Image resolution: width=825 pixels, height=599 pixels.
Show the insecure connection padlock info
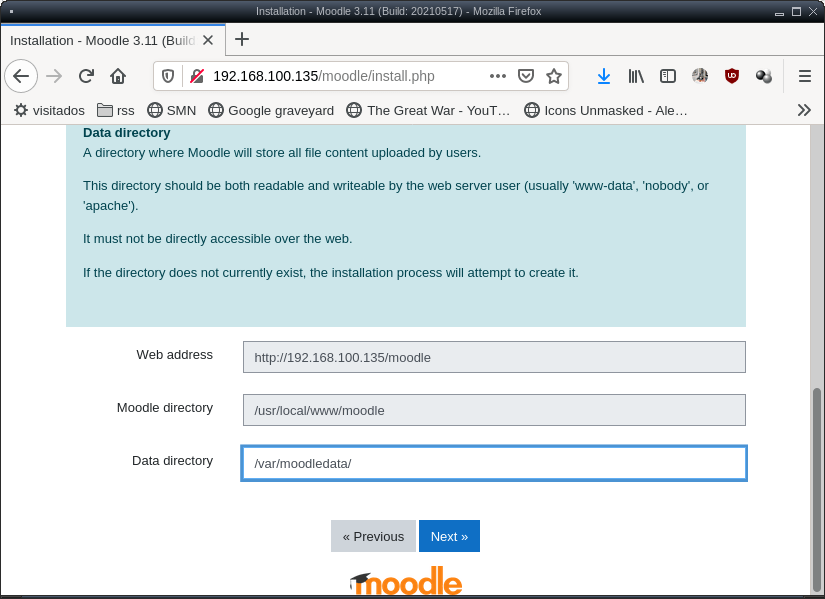[x=197, y=76]
